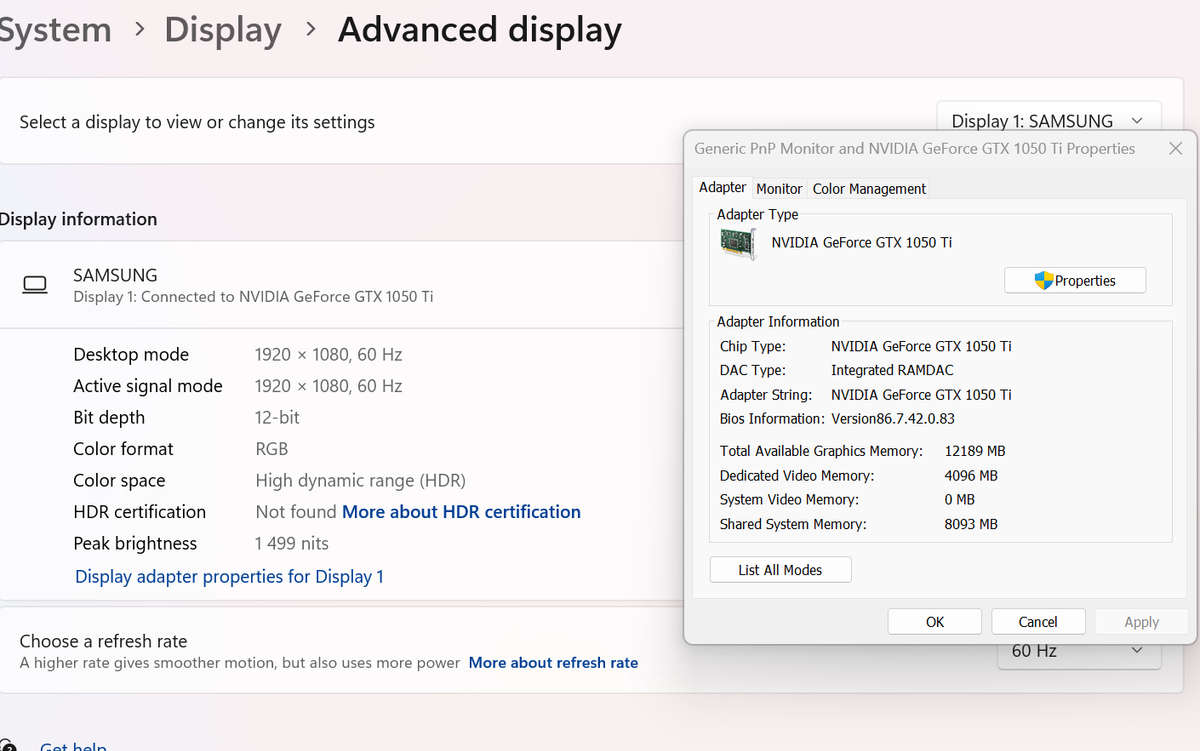Image resolution: width=1200 pixels, height=751 pixels.
Task: Click the graphics adapter card icon
Action: 738,243
